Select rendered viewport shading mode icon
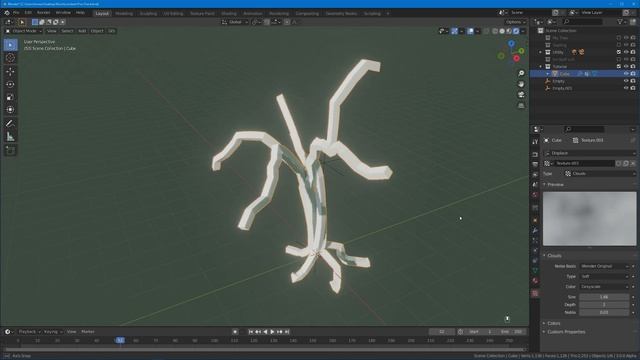Image resolution: width=640 pixels, height=360 pixels. (516, 31)
